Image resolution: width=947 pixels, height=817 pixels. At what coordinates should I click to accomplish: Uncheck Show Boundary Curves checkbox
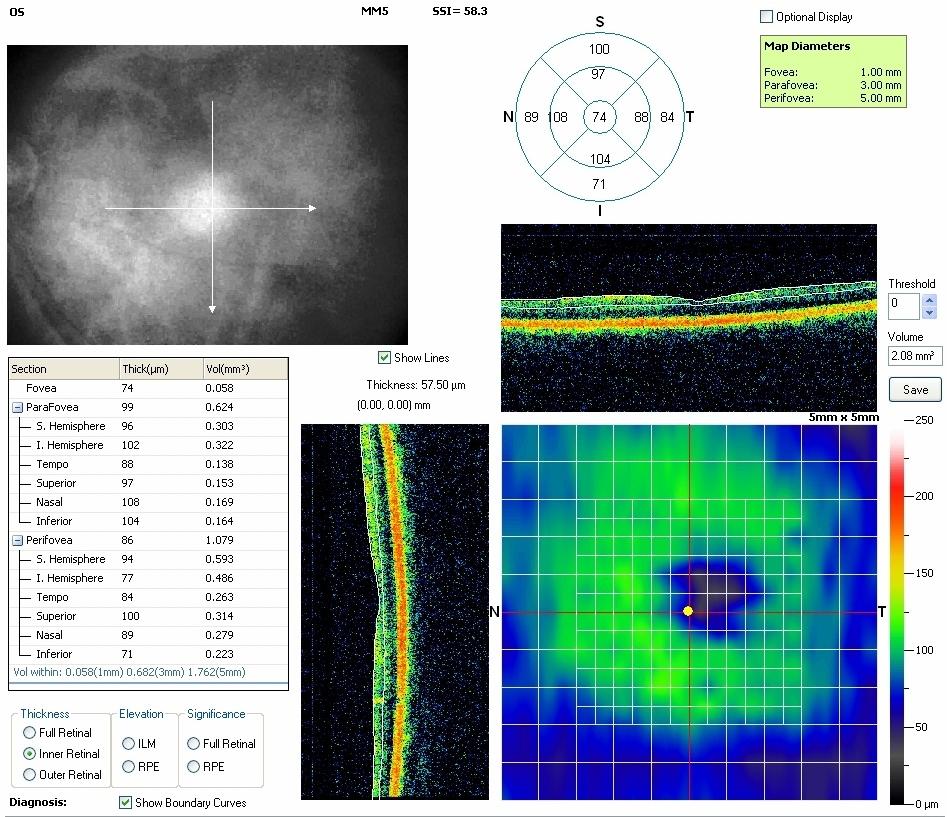125,802
